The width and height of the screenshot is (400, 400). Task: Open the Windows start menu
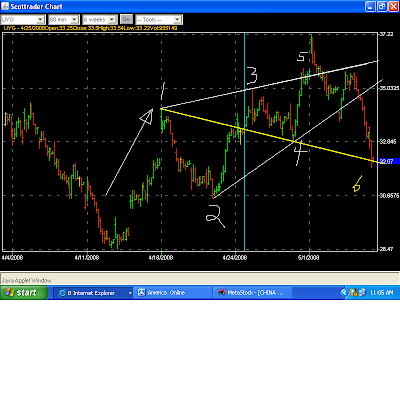tap(24, 293)
